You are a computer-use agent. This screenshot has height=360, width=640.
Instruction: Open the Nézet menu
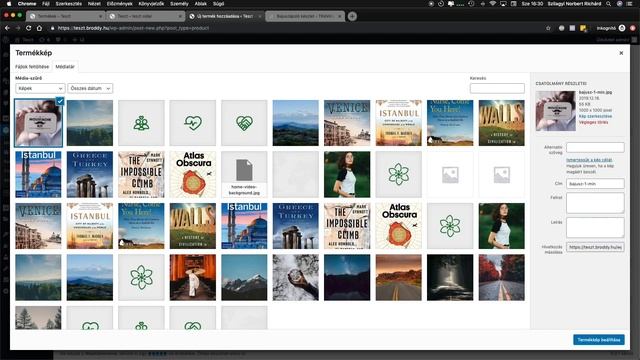click(94, 4)
